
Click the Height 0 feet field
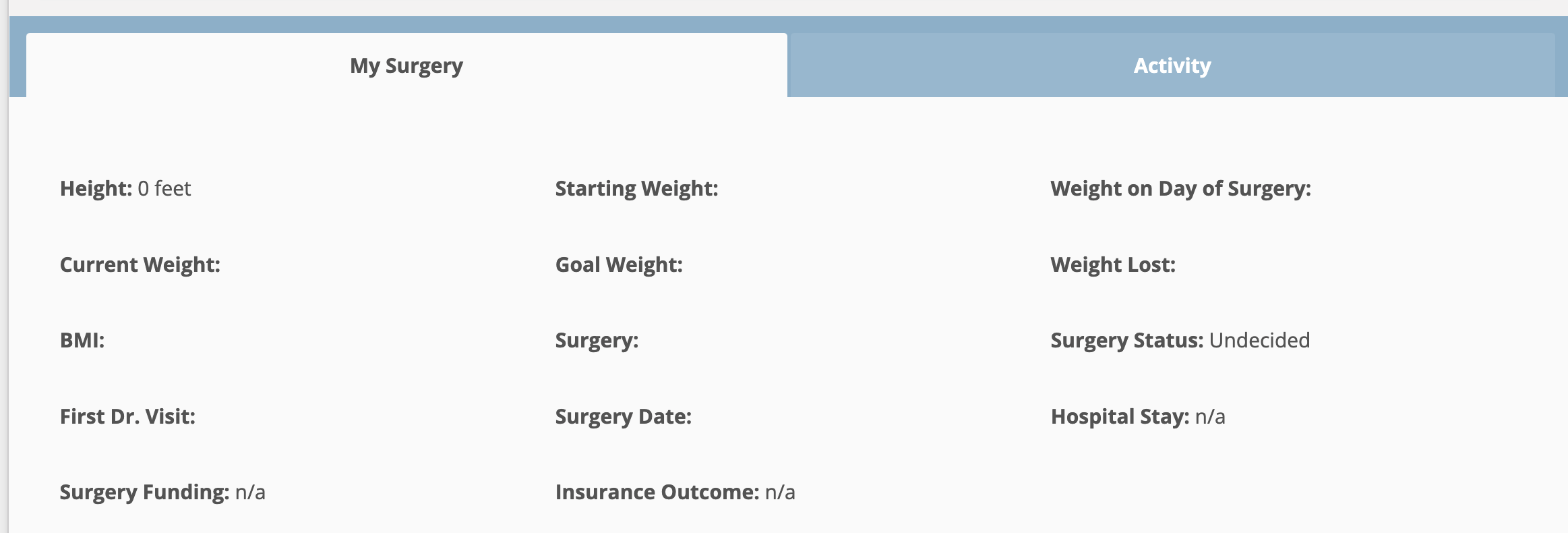(125, 188)
